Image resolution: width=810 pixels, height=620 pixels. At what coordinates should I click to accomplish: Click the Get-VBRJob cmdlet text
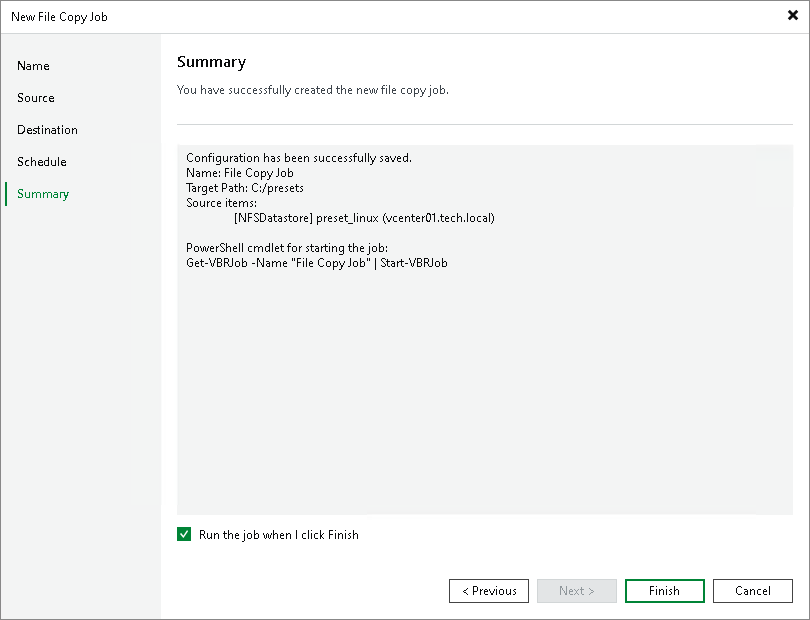pyautogui.click(x=317, y=262)
